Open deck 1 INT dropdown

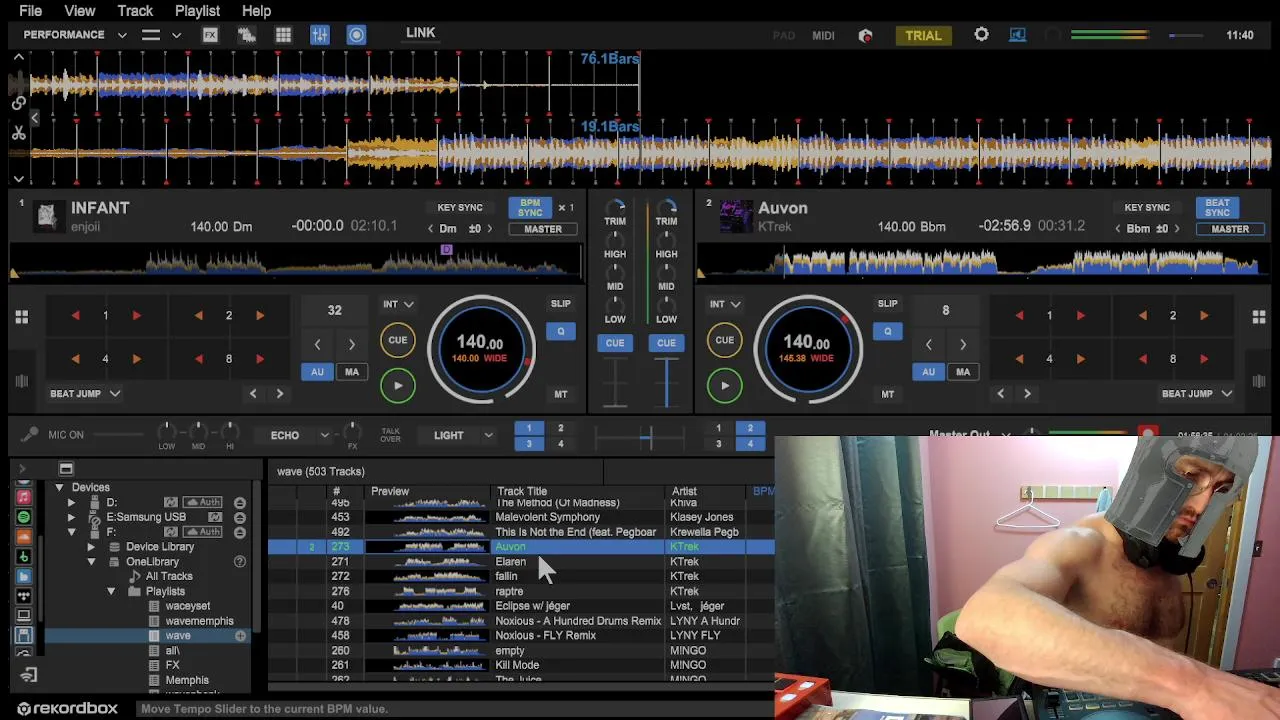pyautogui.click(x=398, y=304)
